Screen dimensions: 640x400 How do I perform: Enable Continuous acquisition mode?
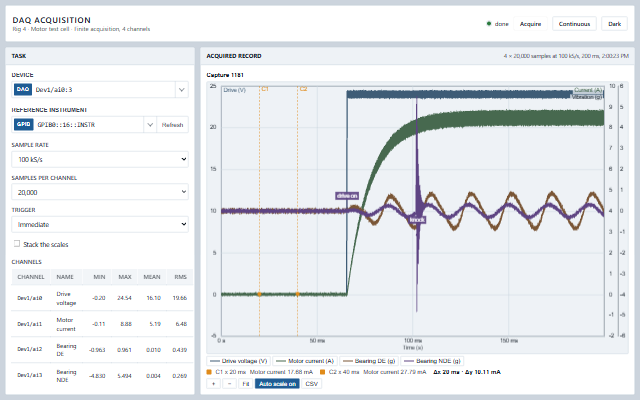[574, 24]
